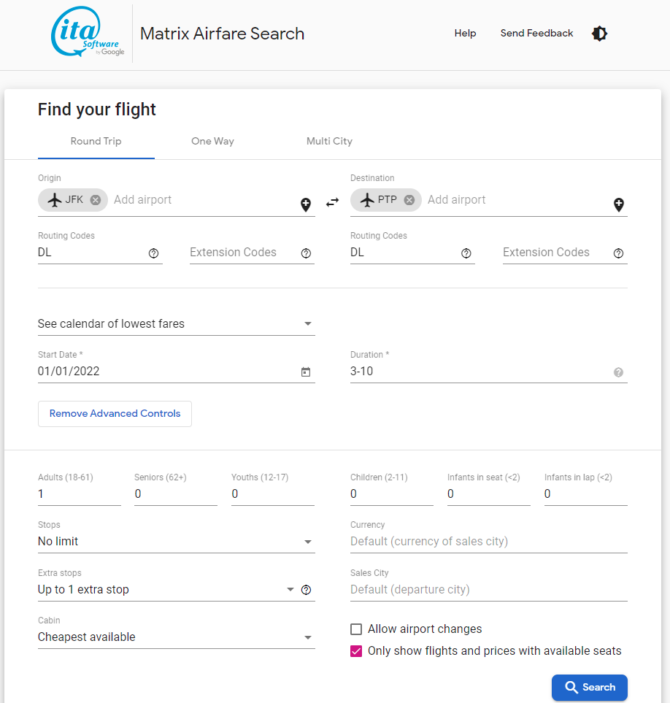Open nearby airports map pin for Origin
The image size is (670, 703).
[306, 204]
